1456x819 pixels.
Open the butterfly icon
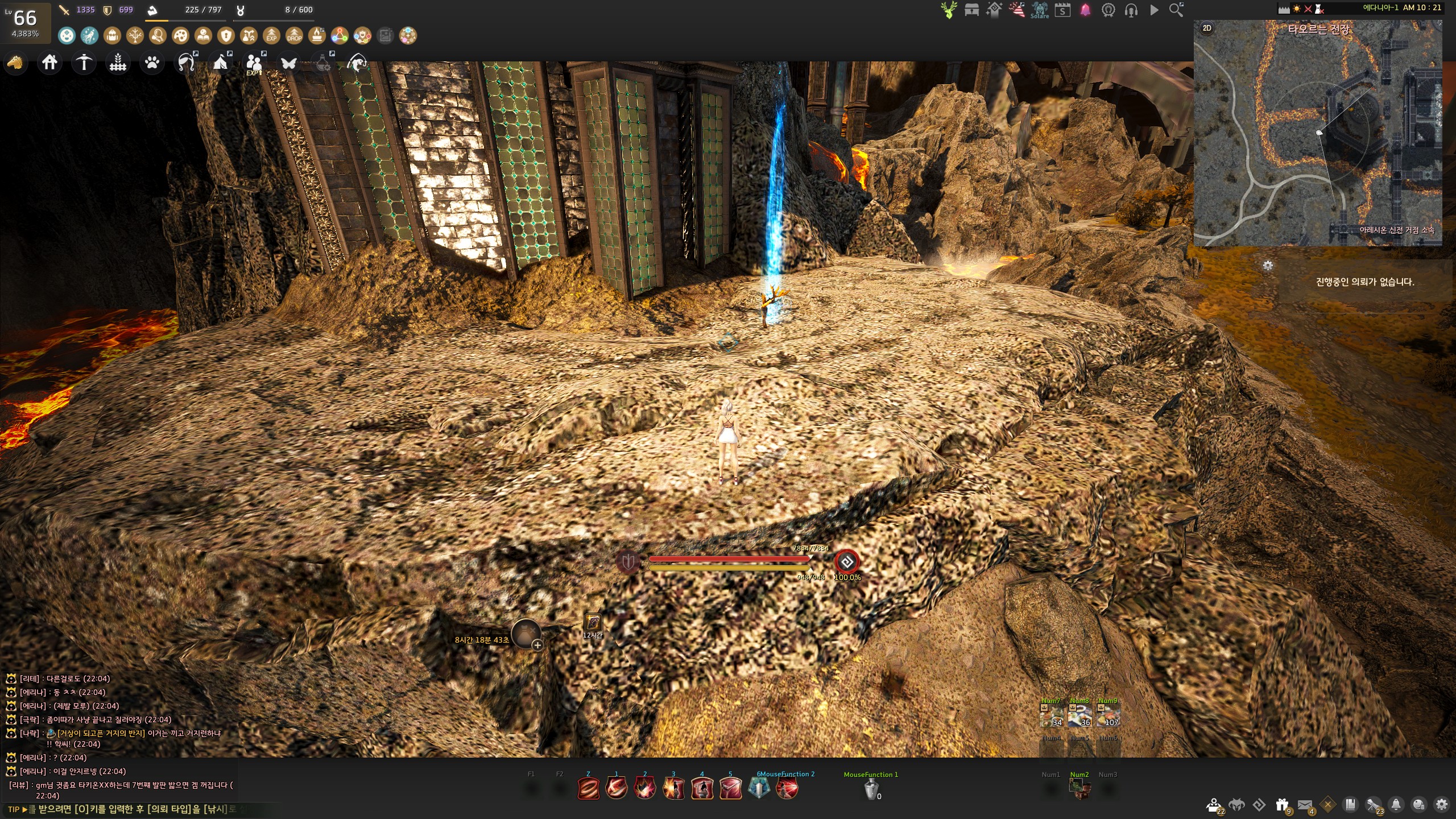tap(289, 63)
